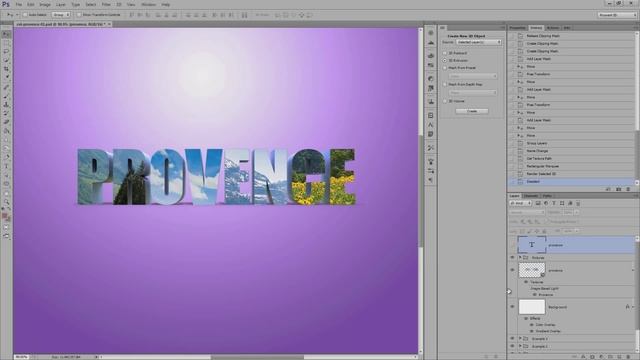Select the Brush tool
Screen dimensions: 640x360
pyautogui.click(x=6, y=96)
